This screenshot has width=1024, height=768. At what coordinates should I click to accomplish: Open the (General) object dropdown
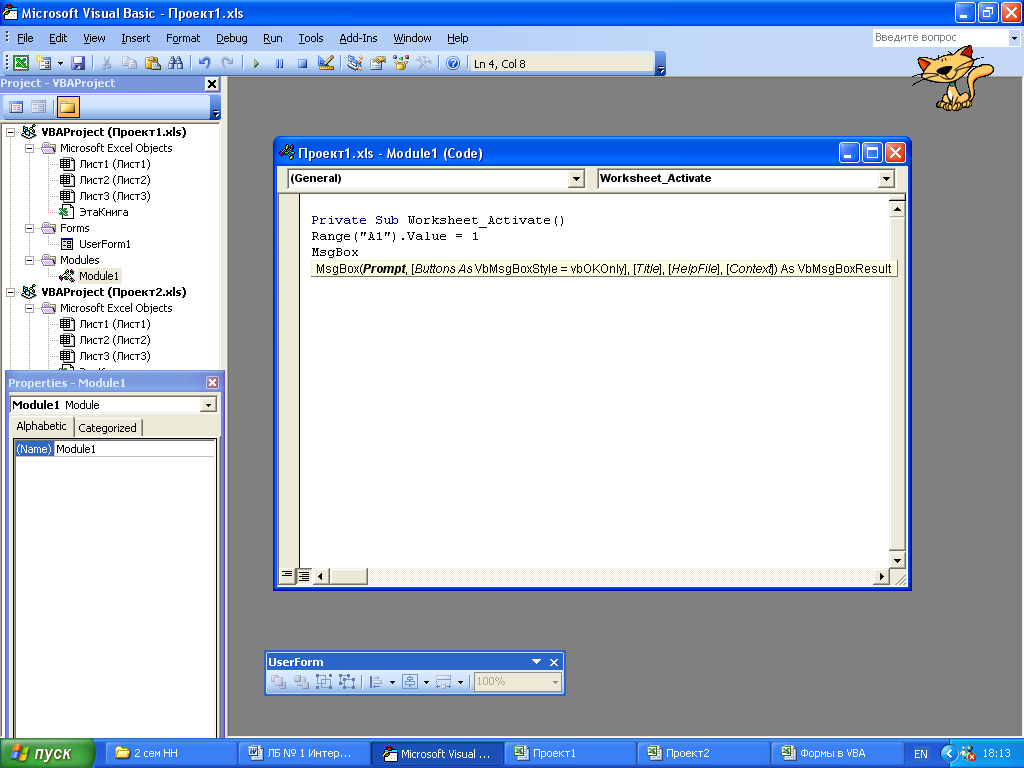coord(575,178)
